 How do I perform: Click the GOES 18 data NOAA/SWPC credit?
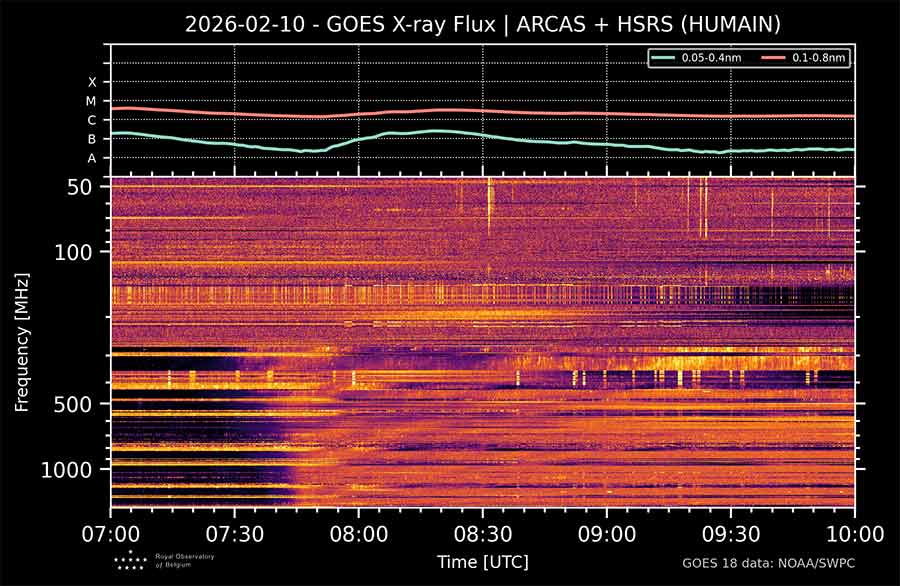[769, 563]
